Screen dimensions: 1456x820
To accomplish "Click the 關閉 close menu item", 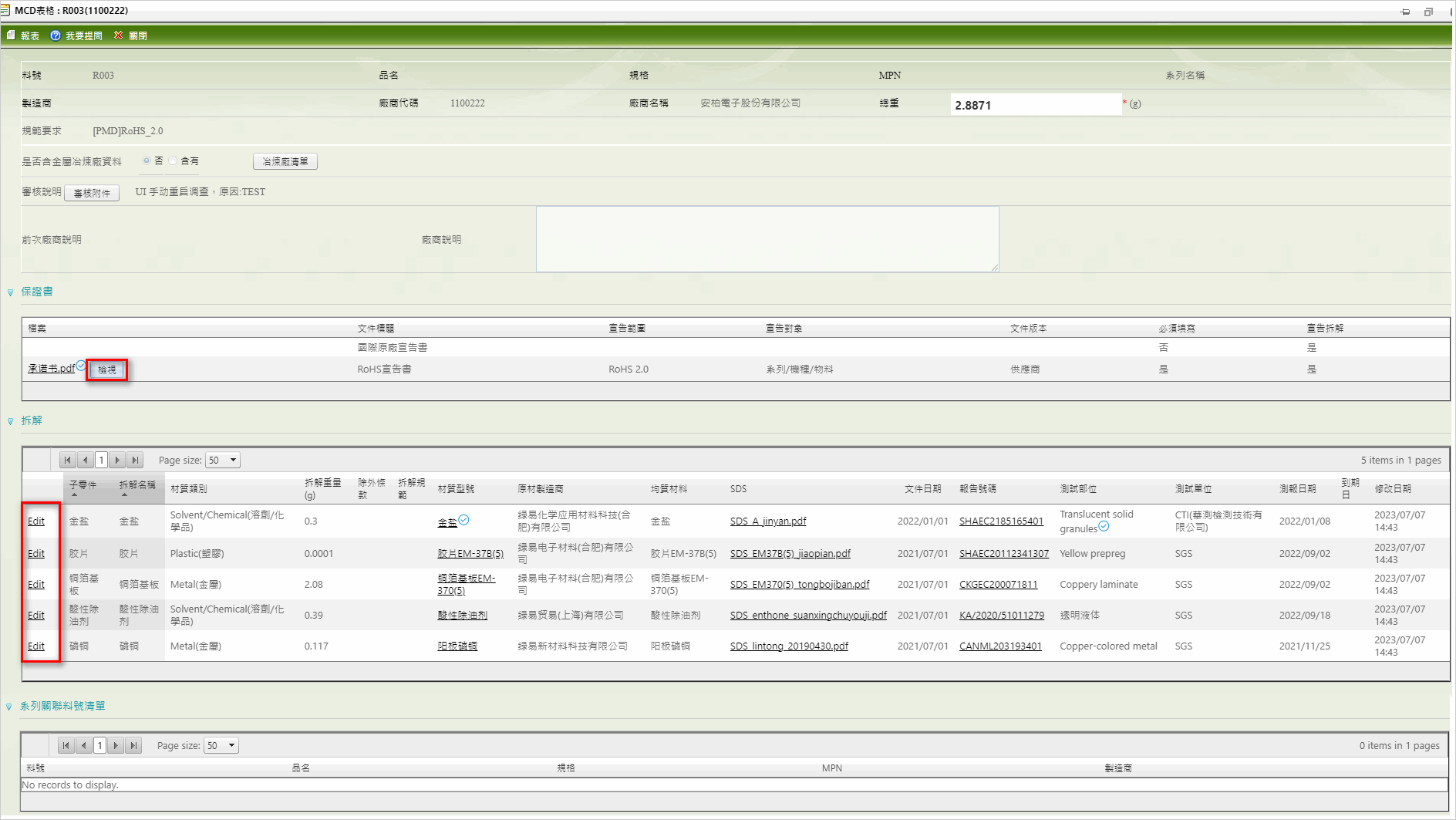I will [130, 35].
